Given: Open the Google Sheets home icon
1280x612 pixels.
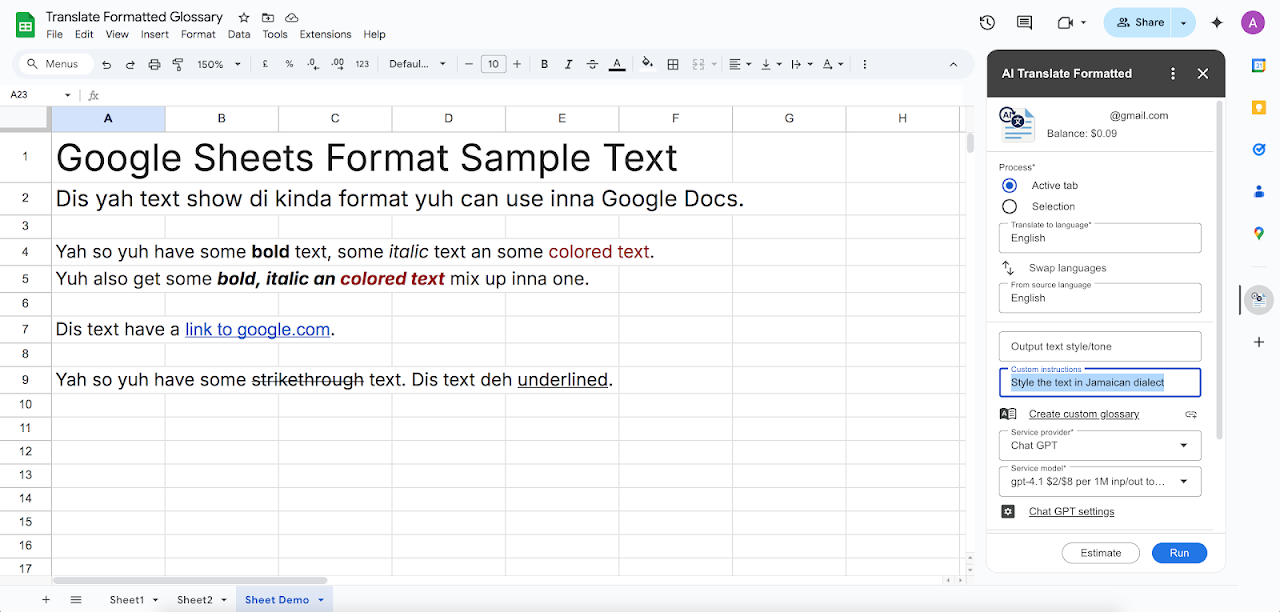Looking at the screenshot, I should (x=25, y=25).
